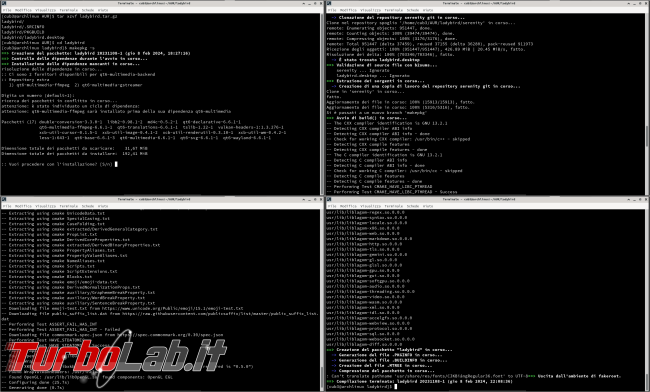Click the "Extracting using cmake UnicodeData.txt" line
650x392 pixels.
[x=53, y=213]
